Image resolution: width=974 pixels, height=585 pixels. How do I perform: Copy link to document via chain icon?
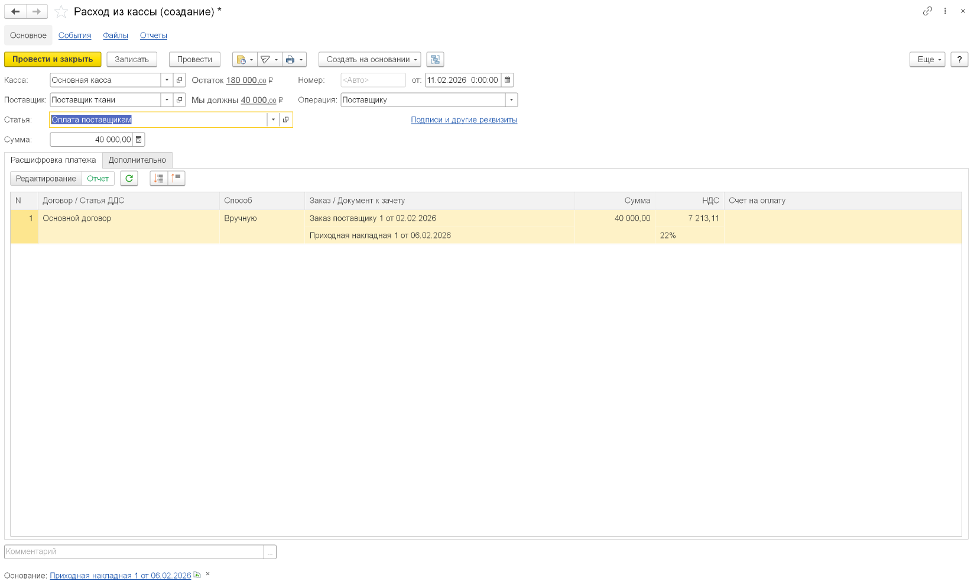point(927,11)
